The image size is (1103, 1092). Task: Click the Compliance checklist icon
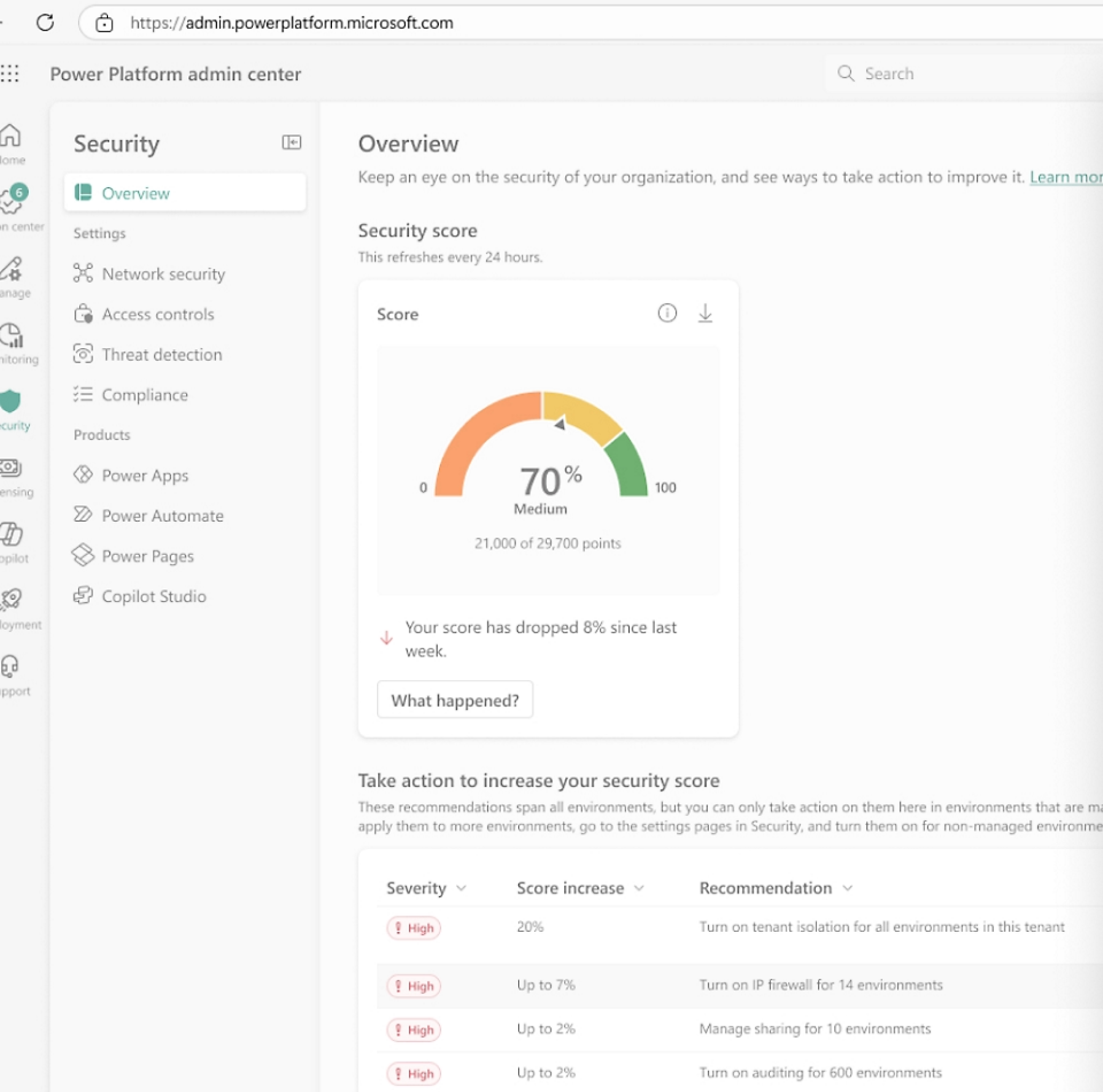coord(83,394)
